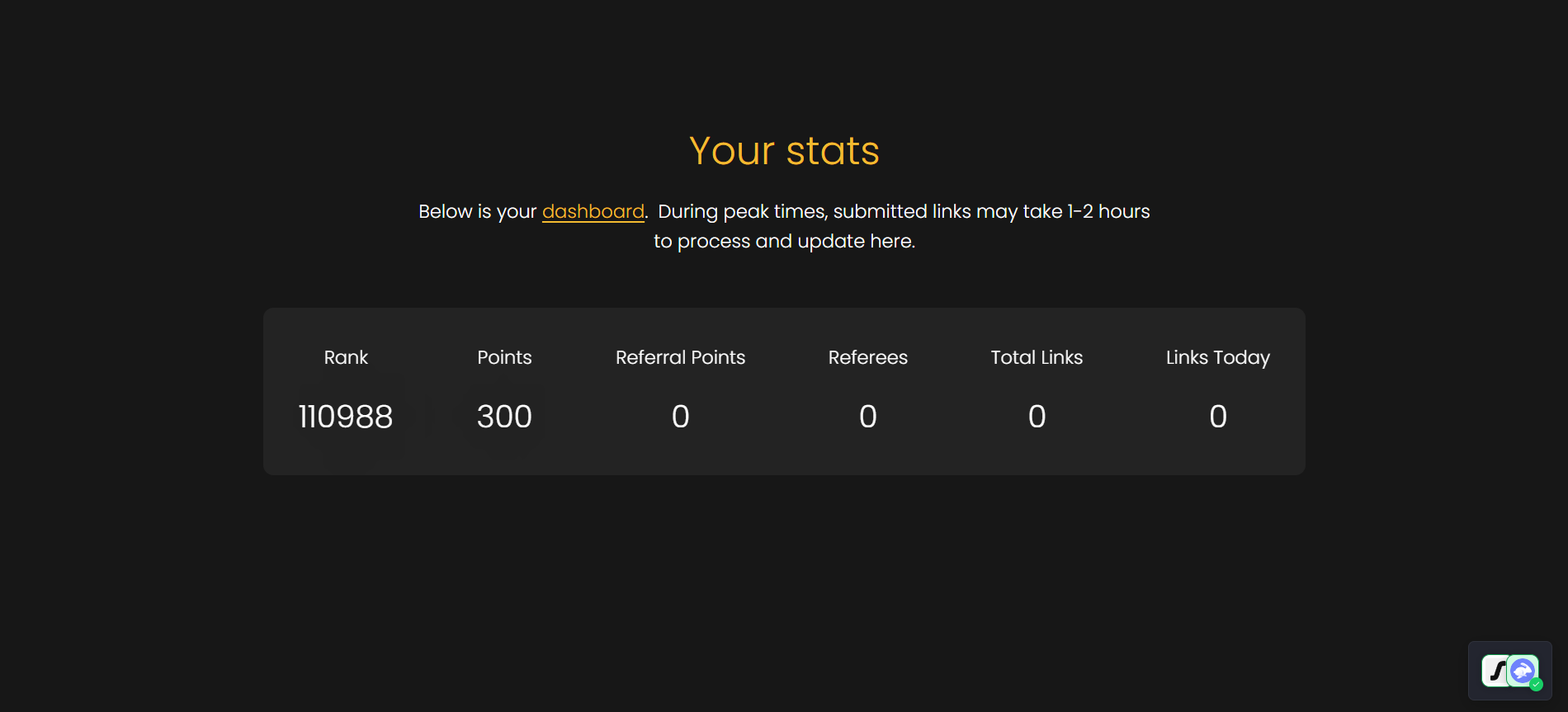This screenshot has width=1568, height=712.
Task: Click the Points value 300
Action: click(504, 417)
